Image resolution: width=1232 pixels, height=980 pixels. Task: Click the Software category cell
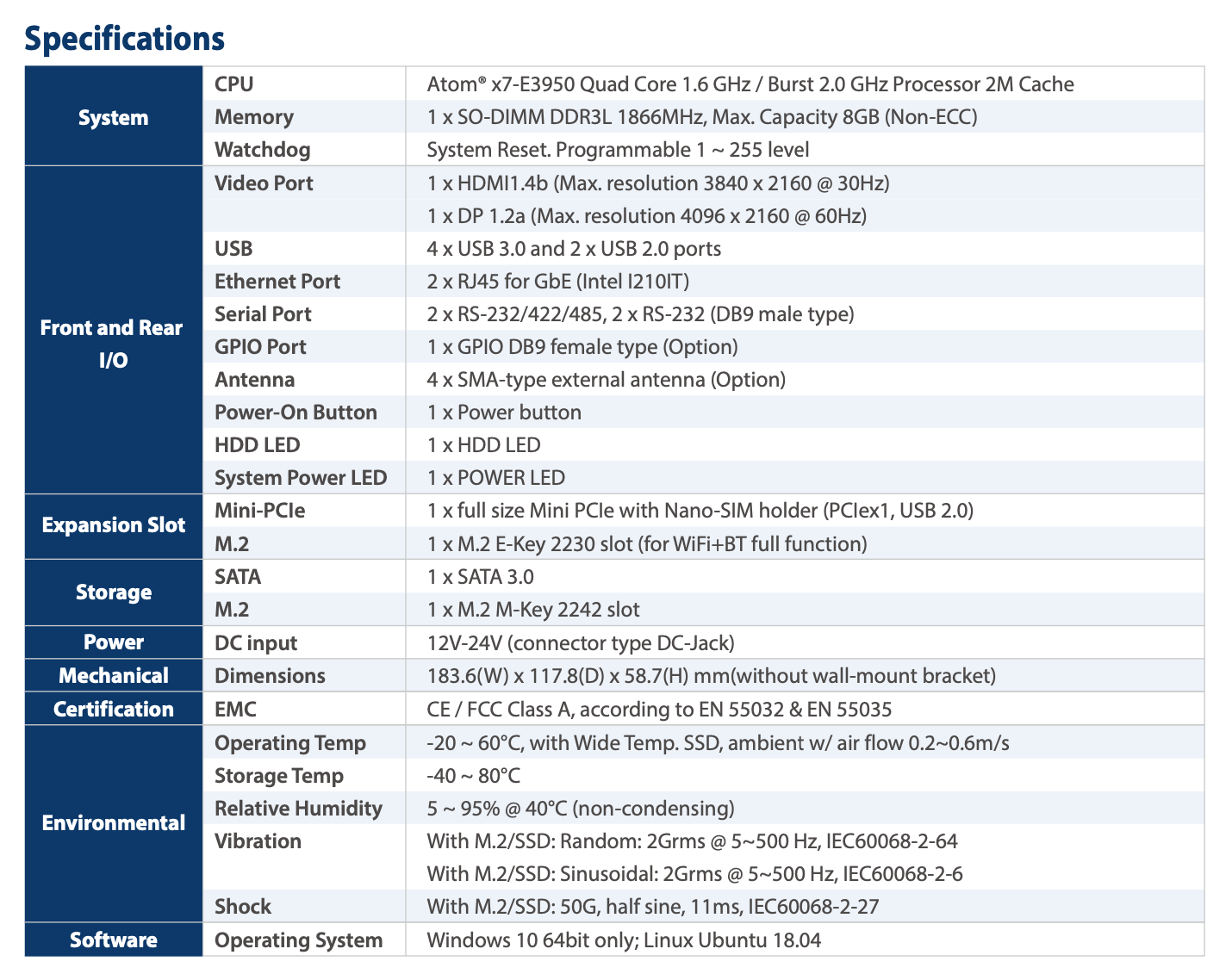click(113, 940)
